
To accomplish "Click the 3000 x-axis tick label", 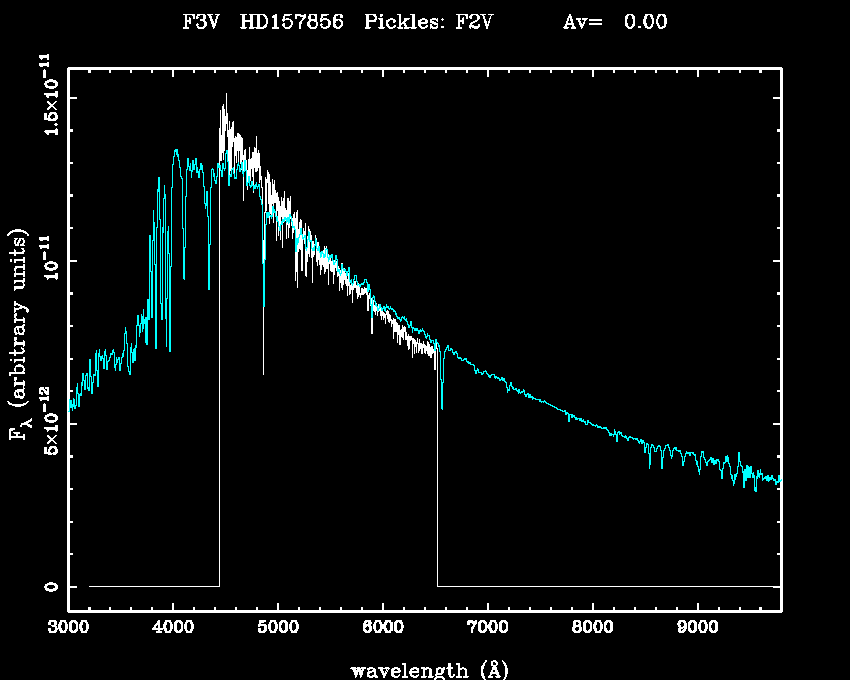I will [68, 628].
